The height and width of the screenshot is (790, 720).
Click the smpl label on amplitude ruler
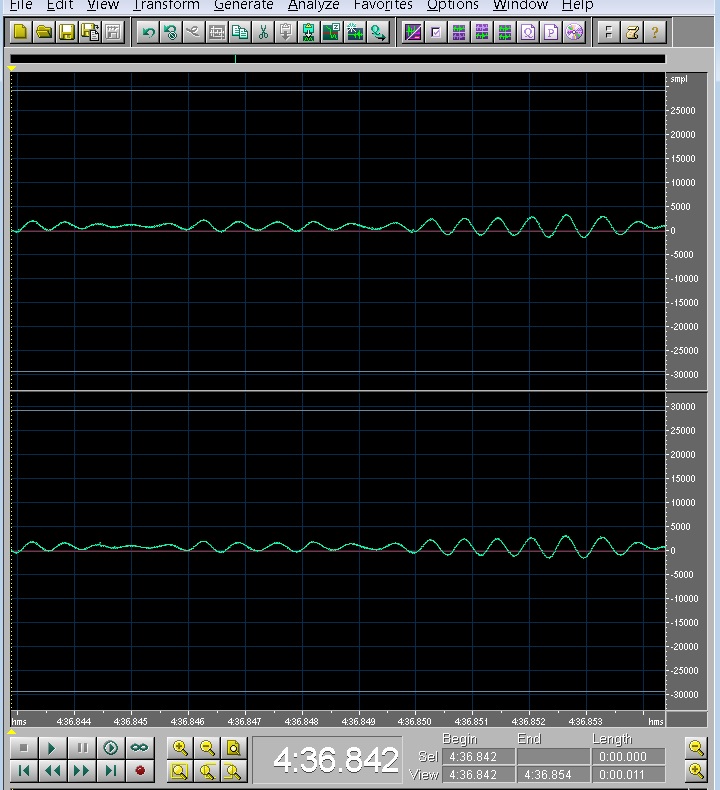679,79
